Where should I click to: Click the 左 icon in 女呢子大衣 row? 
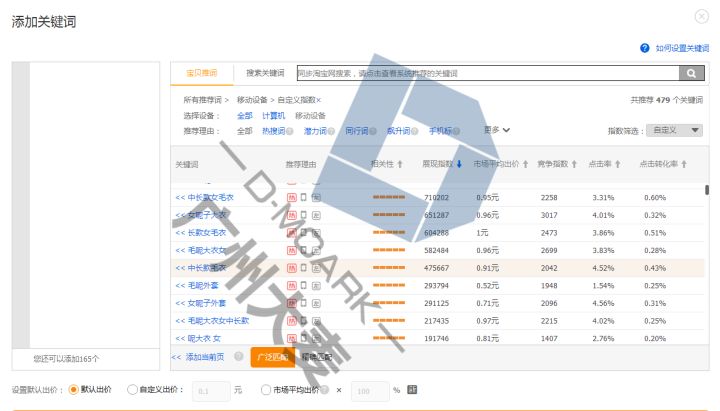(316, 215)
